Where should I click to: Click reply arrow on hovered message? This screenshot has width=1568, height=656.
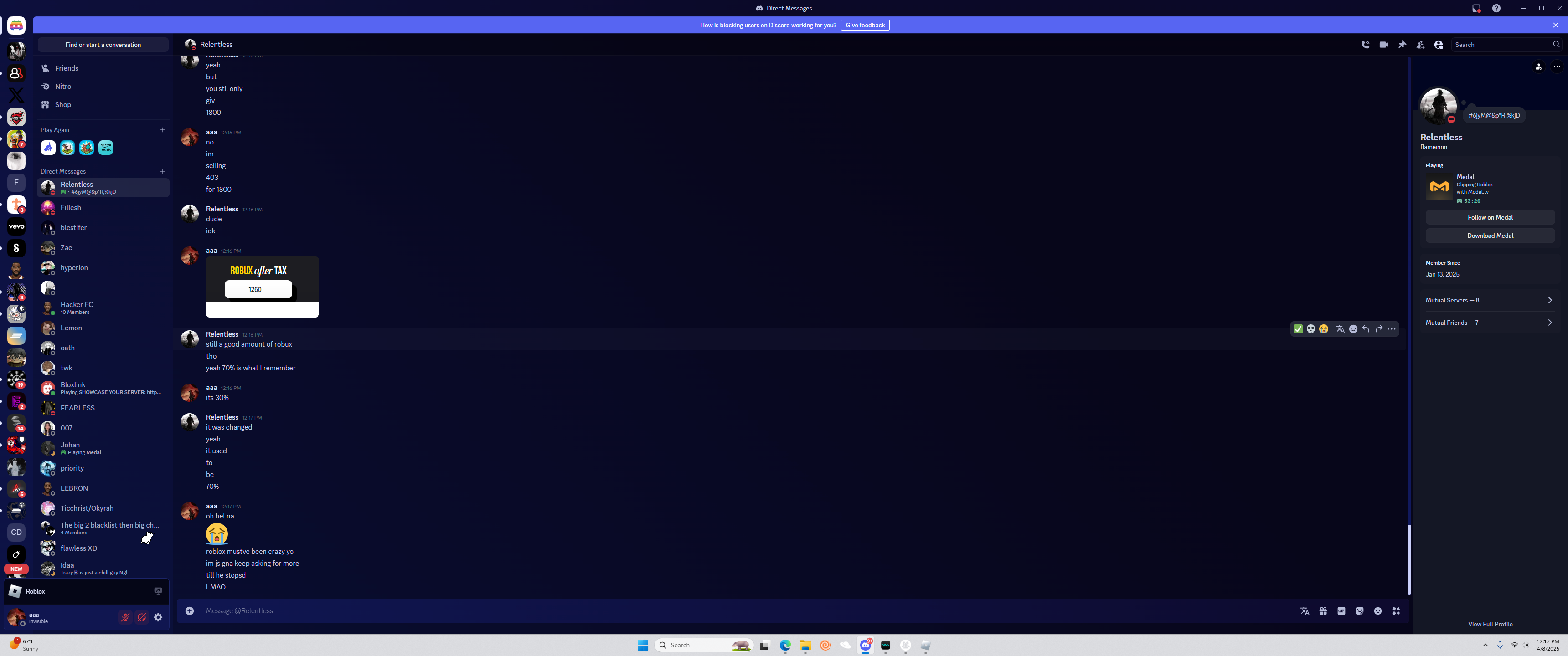1366,328
